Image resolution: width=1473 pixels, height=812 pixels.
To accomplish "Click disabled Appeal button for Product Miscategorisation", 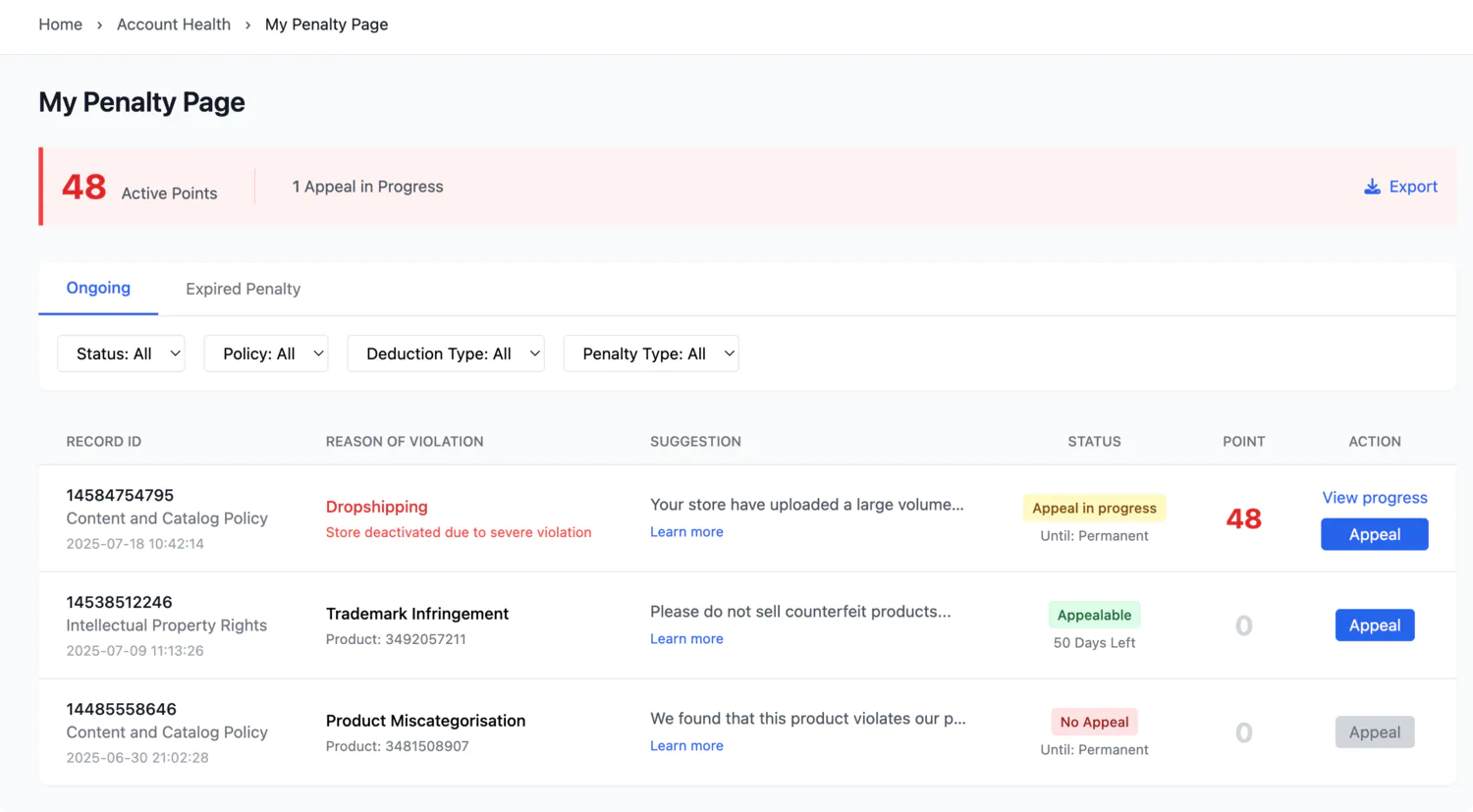I will point(1374,732).
